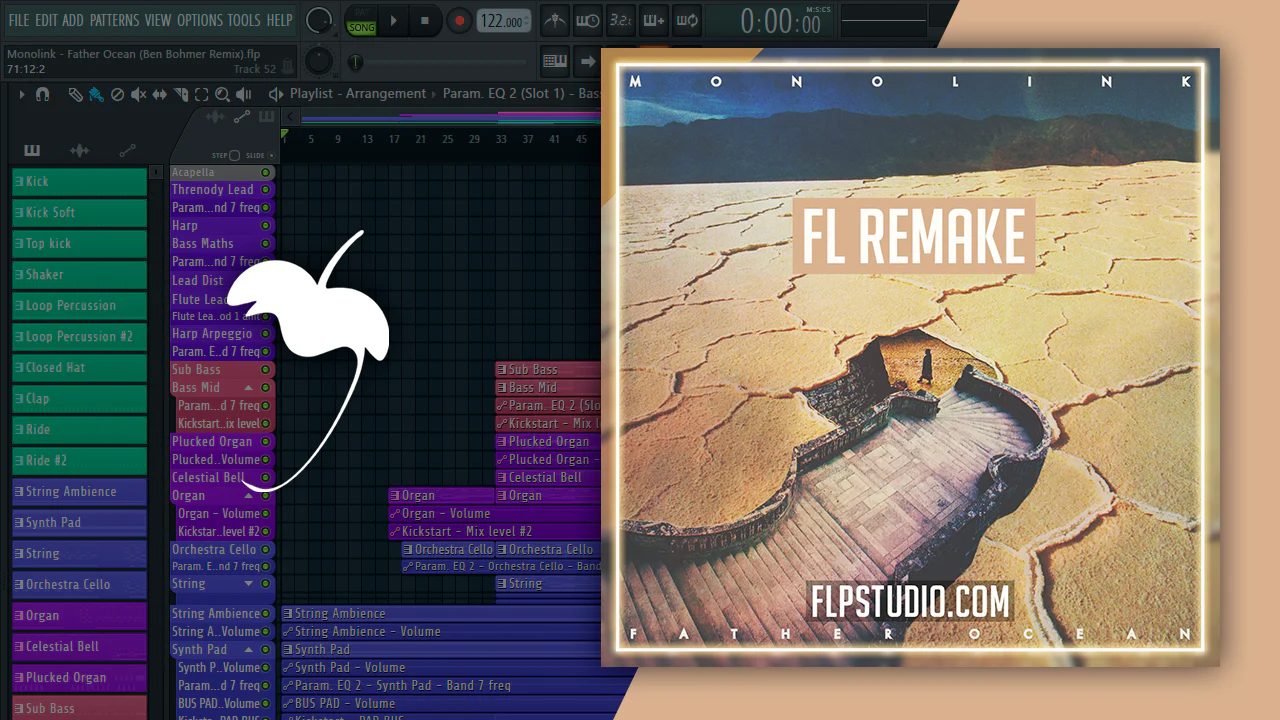Click the overdub plus icon
This screenshot has width=1280, height=720.
653,20
